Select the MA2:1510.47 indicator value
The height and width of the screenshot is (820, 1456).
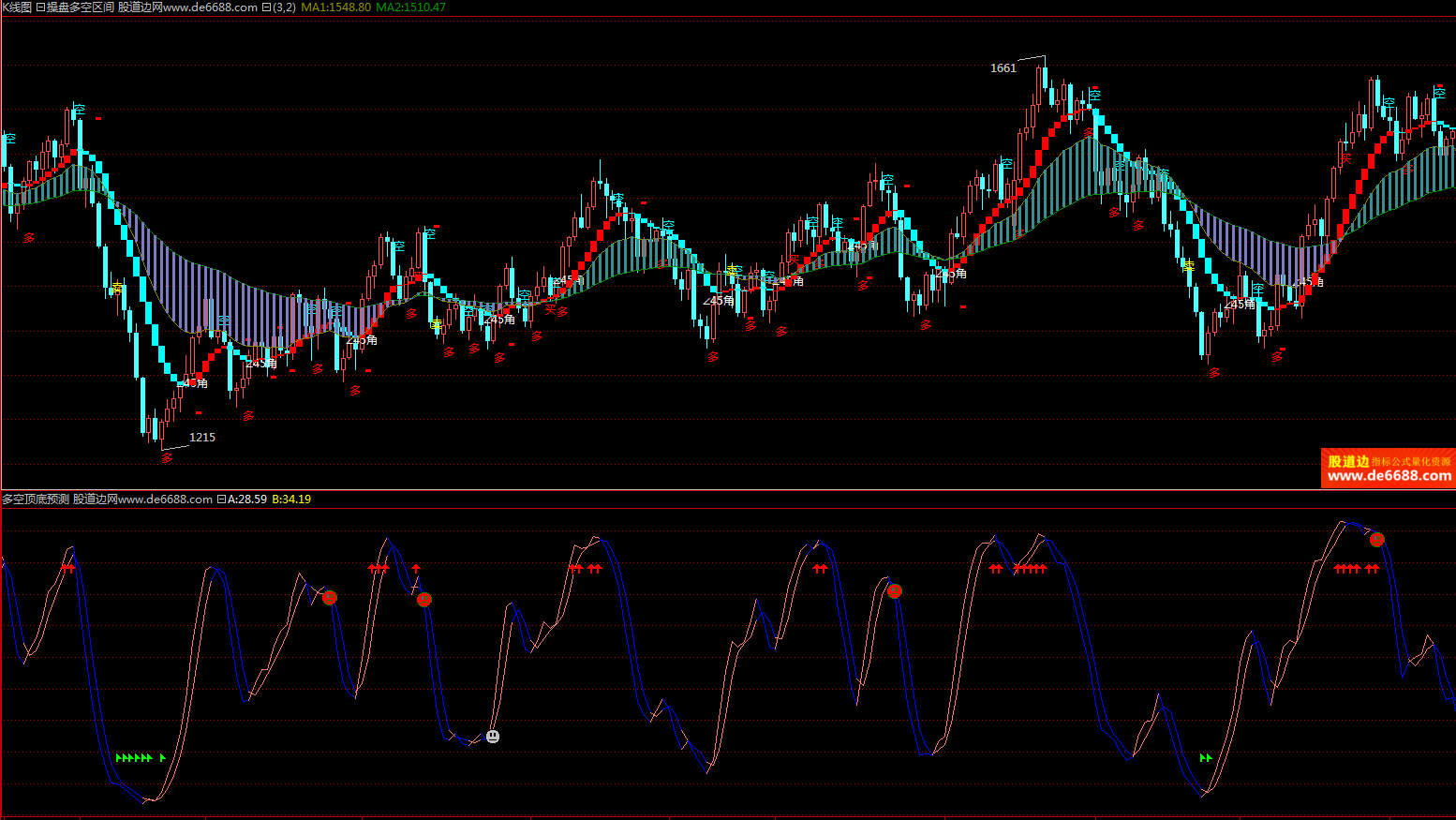[x=410, y=7]
